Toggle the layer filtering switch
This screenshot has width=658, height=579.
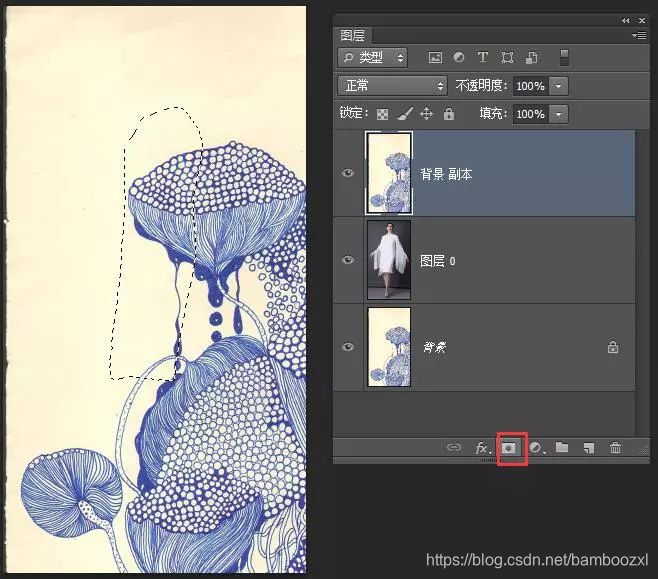click(564, 57)
